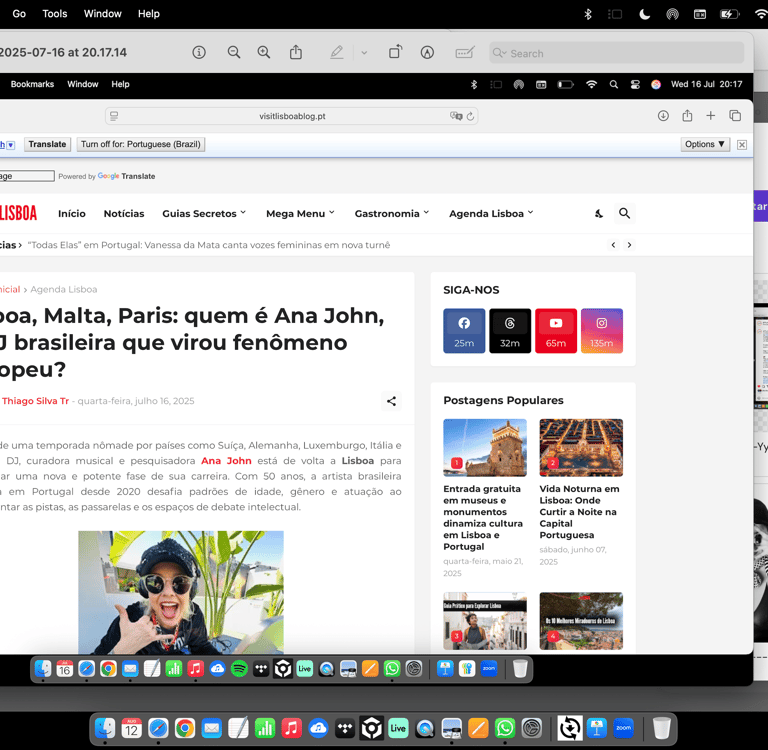
Task: Open Numbers from the bottom Dock
Action: [264, 728]
